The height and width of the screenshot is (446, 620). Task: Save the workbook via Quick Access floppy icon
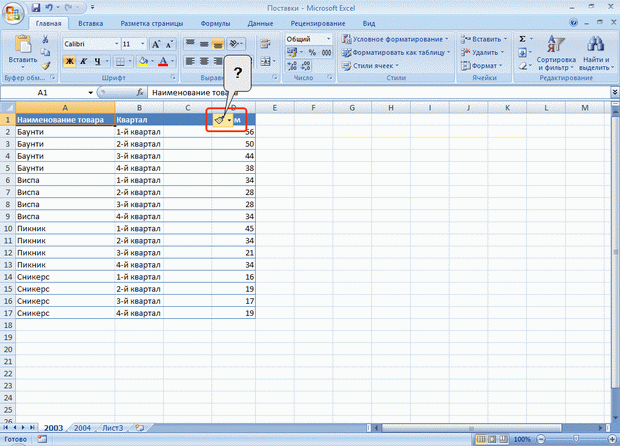click(x=36, y=8)
